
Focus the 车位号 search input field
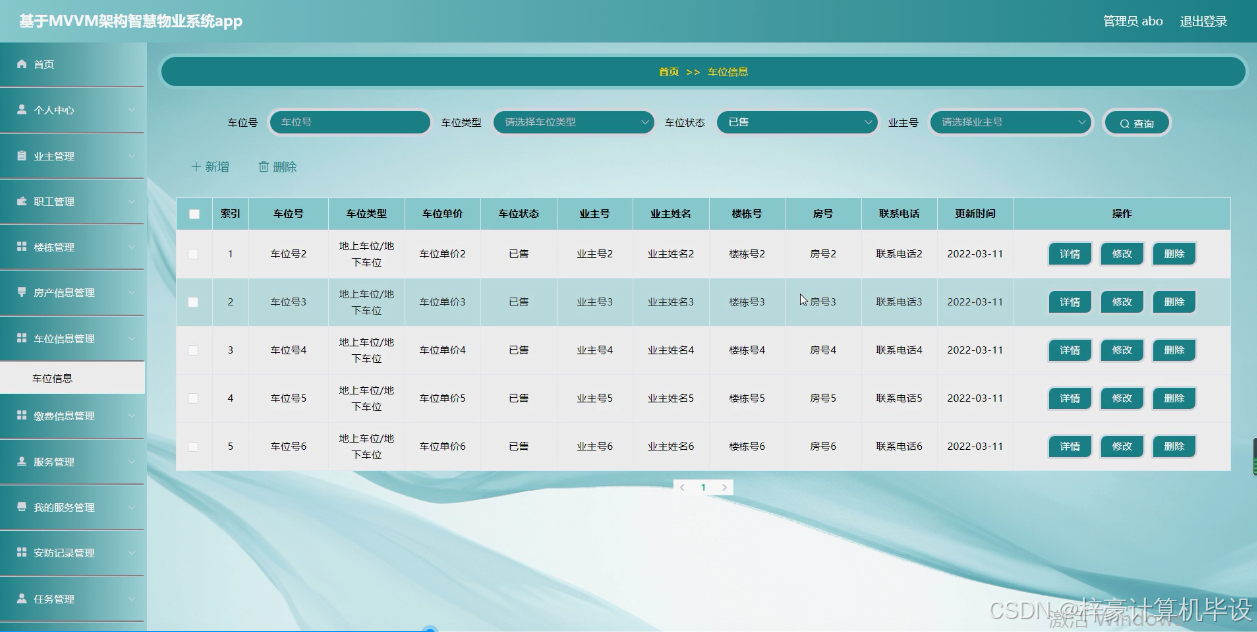point(350,122)
